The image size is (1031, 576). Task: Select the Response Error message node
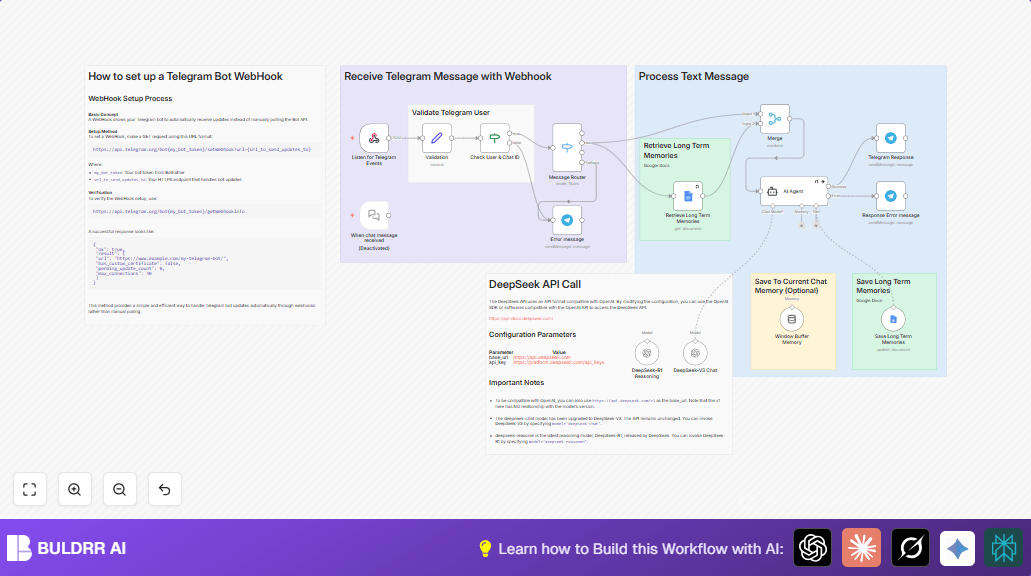point(890,196)
